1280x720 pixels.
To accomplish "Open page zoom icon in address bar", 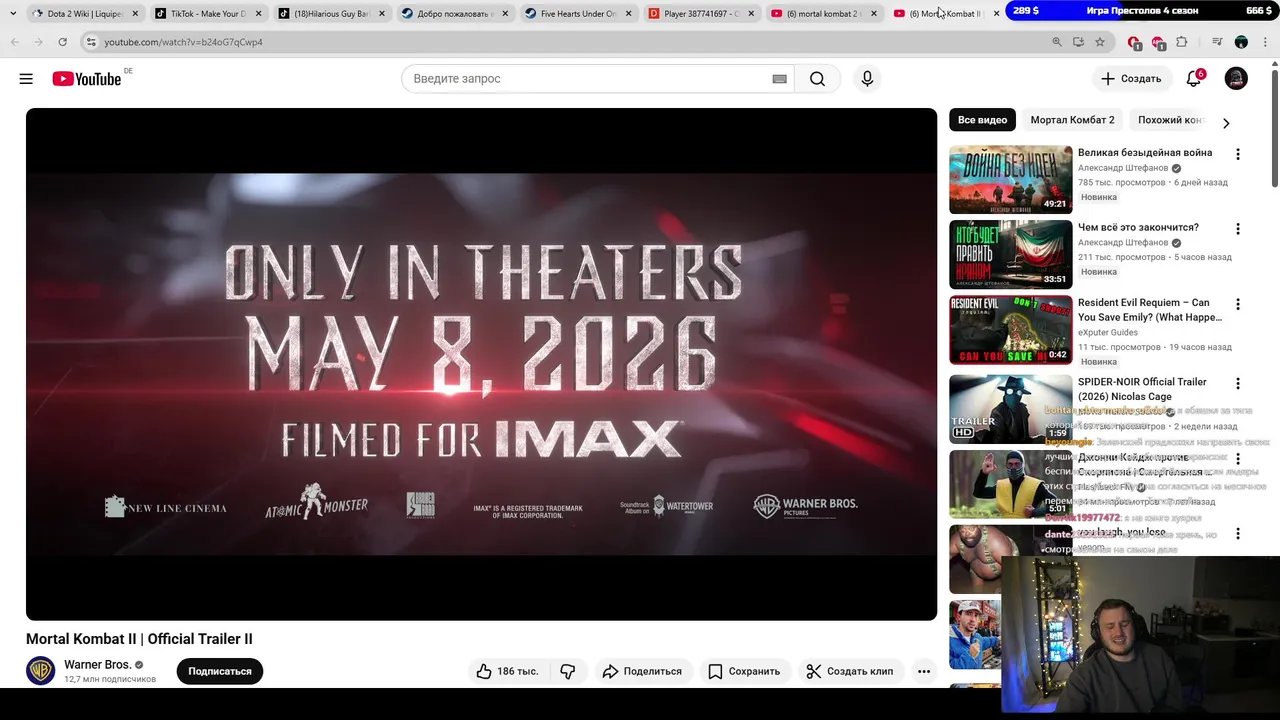I will coord(1057,42).
